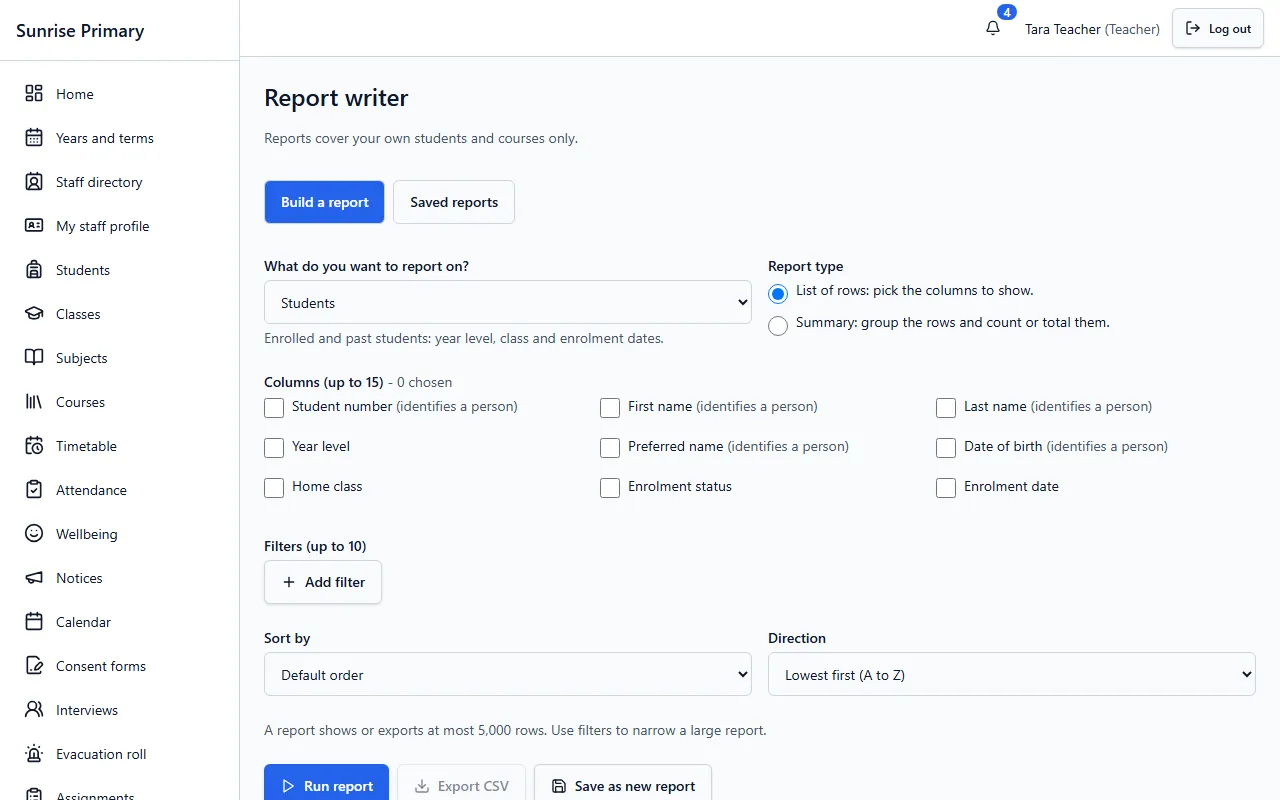Screen dimensions: 1280x800
Task: Check the Enrolment date column
Action: point(946,488)
